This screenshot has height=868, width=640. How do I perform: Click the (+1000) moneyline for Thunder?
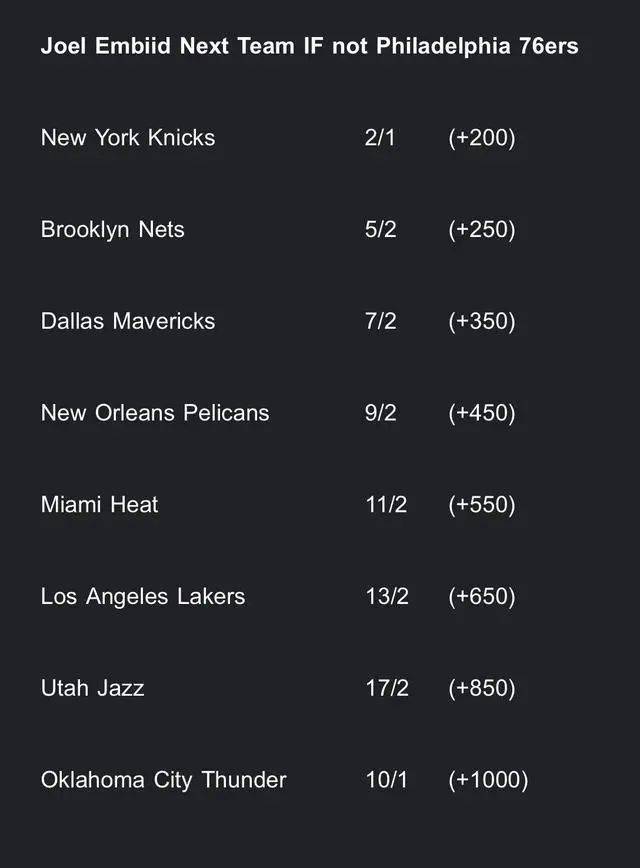pos(488,780)
